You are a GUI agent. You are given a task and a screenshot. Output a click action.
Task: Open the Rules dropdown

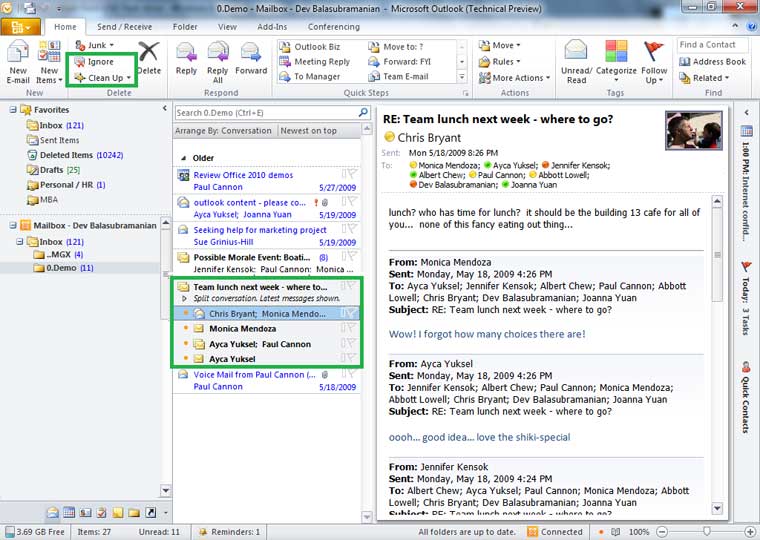tap(500, 62)
